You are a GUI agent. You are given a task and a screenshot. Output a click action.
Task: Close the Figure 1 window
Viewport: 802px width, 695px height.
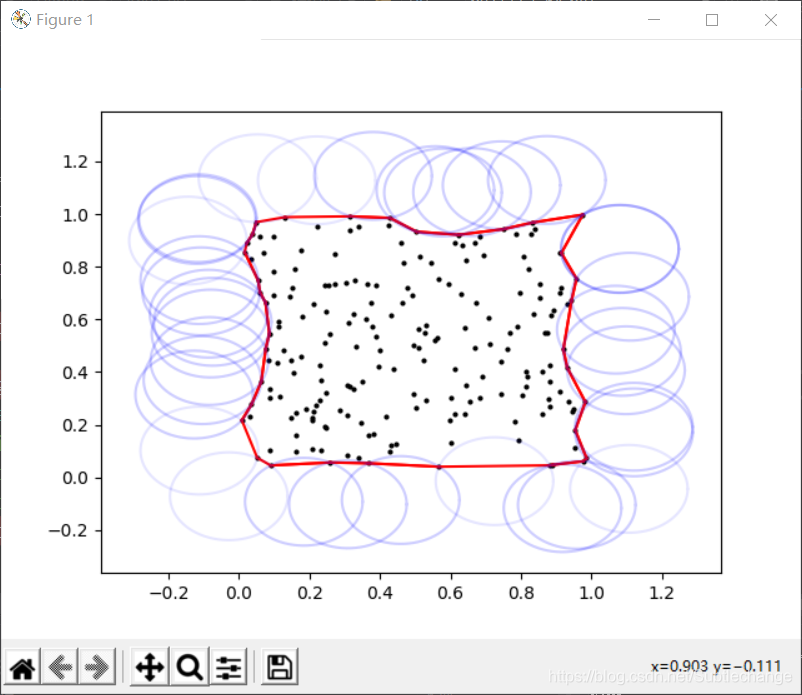(771, 19)
